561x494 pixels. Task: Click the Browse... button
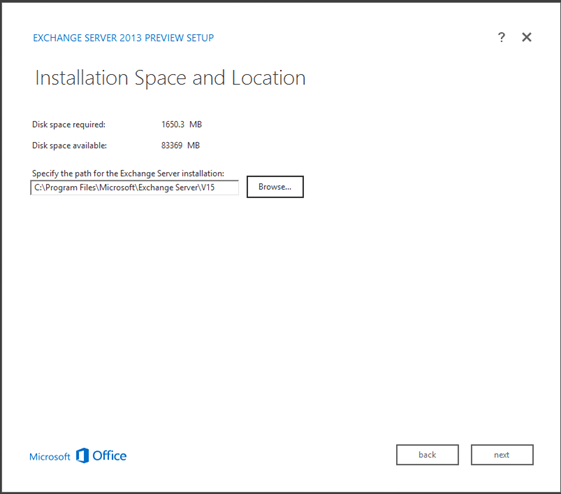coord(275,187)
